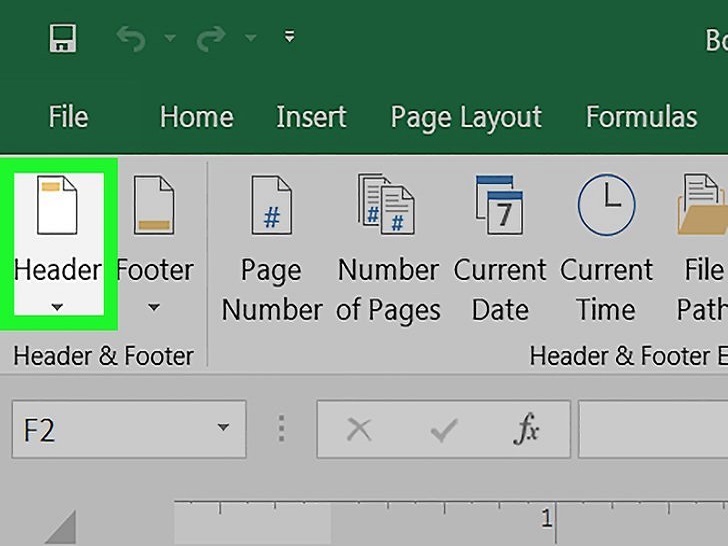The width and height of the screenshot is (728, 546).
Task: Open the File tab
Action: click(x=68, y=116)
